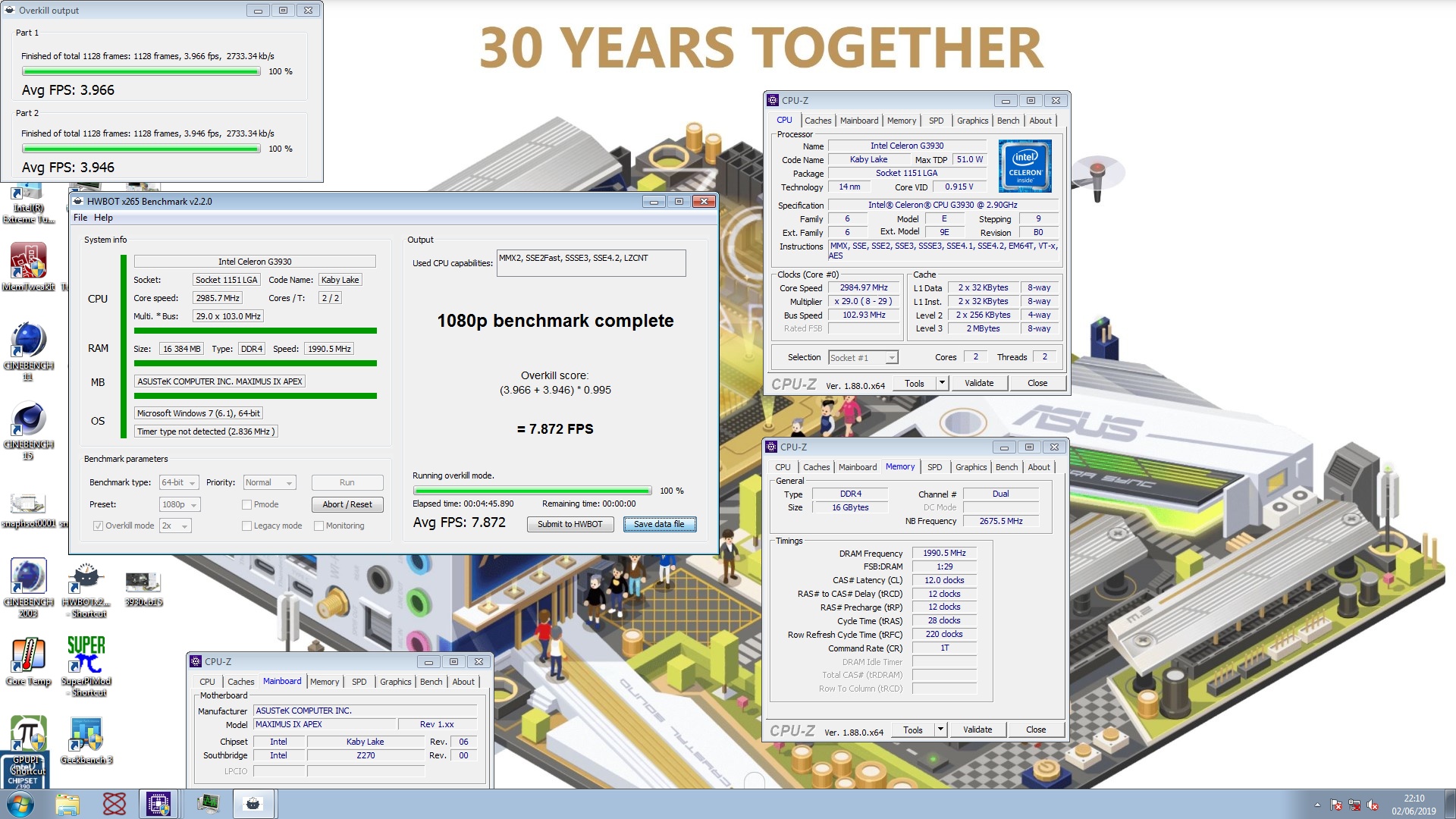
Task: Open the monitor utility taskbar icon
Action: point(208,804)
